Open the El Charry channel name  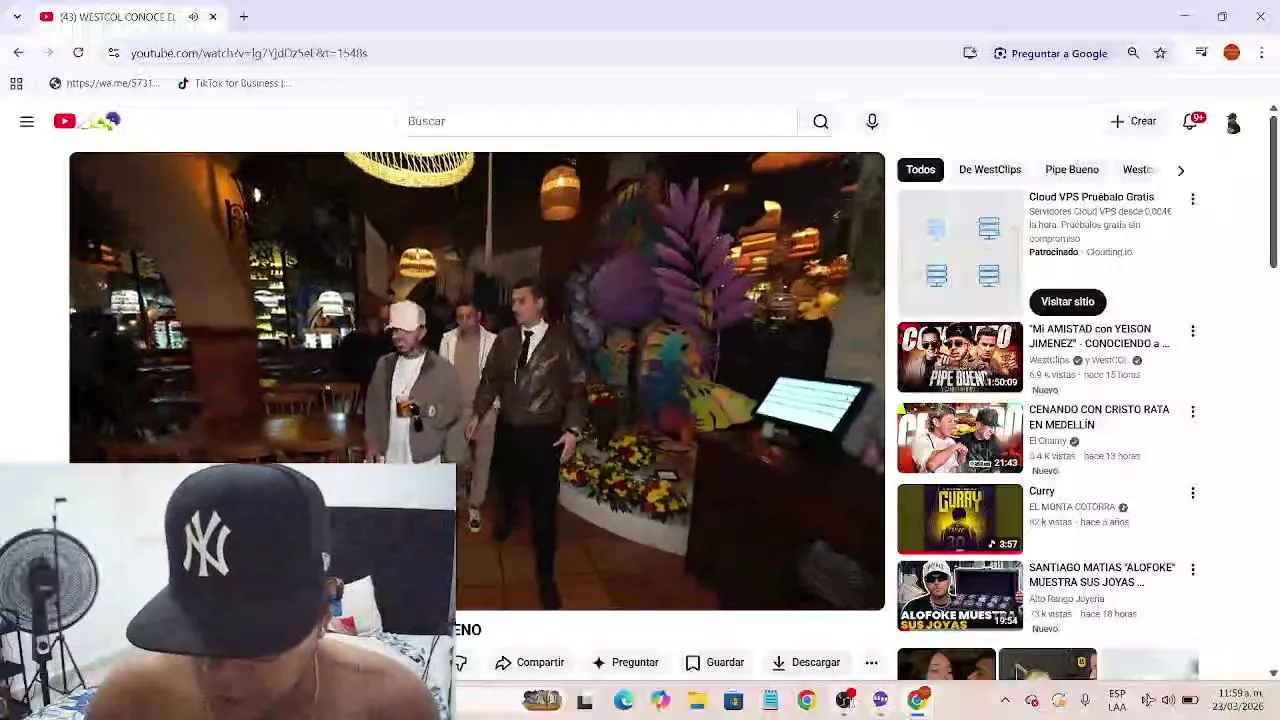click(1048, 441)
